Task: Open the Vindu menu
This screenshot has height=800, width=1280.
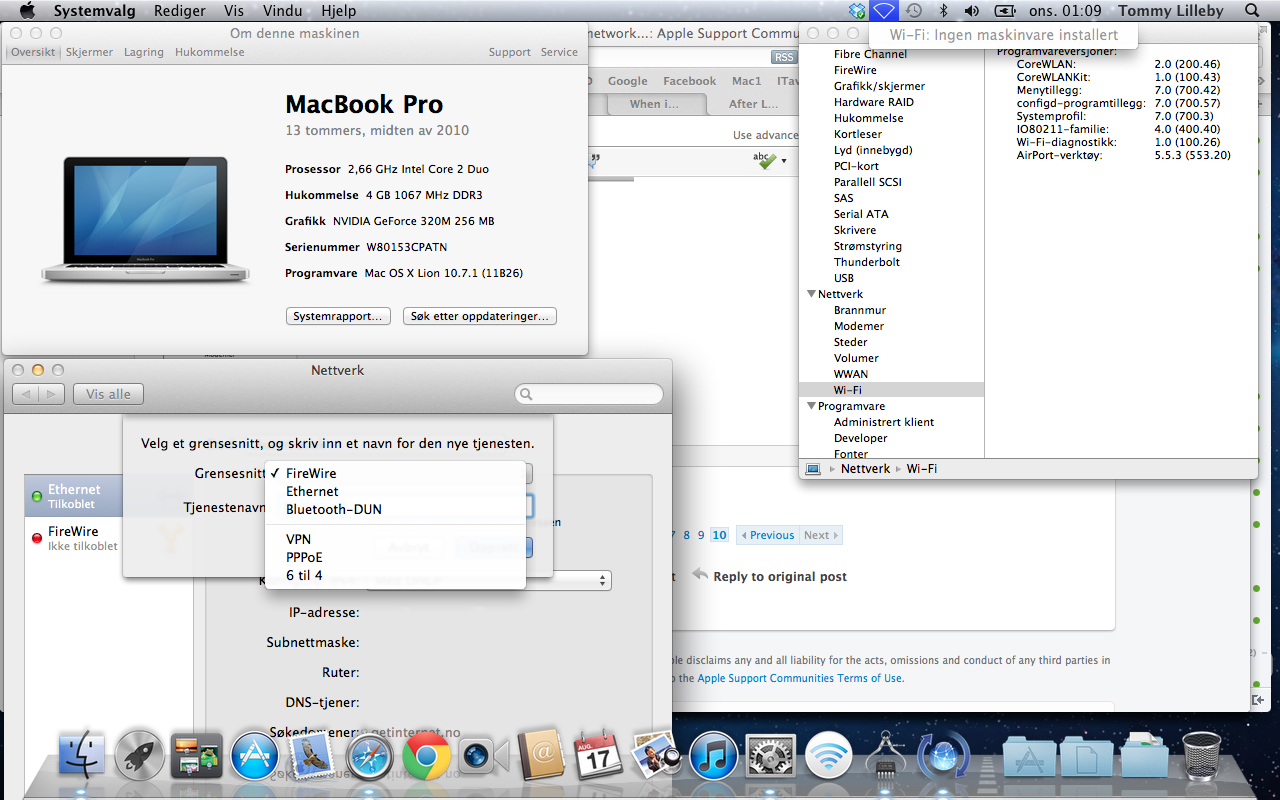Action: point(283,11)
